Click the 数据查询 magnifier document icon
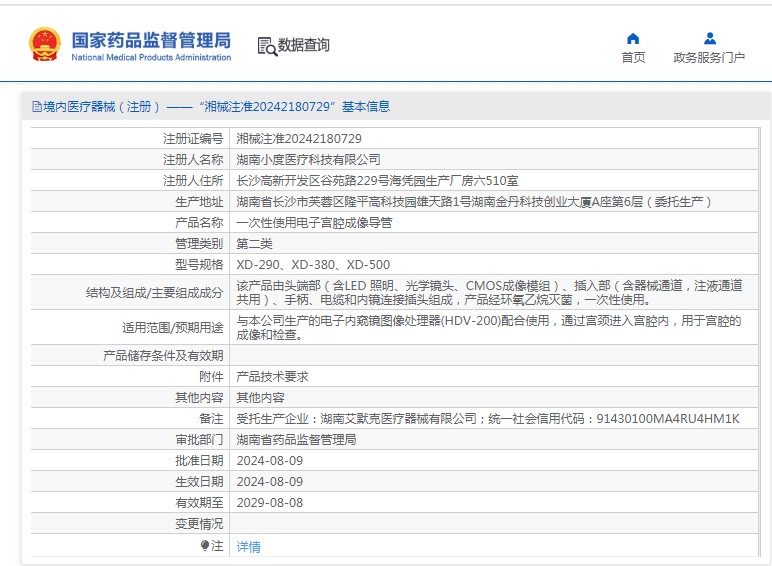The image size is (772, 566). click(x=266, y=46)
